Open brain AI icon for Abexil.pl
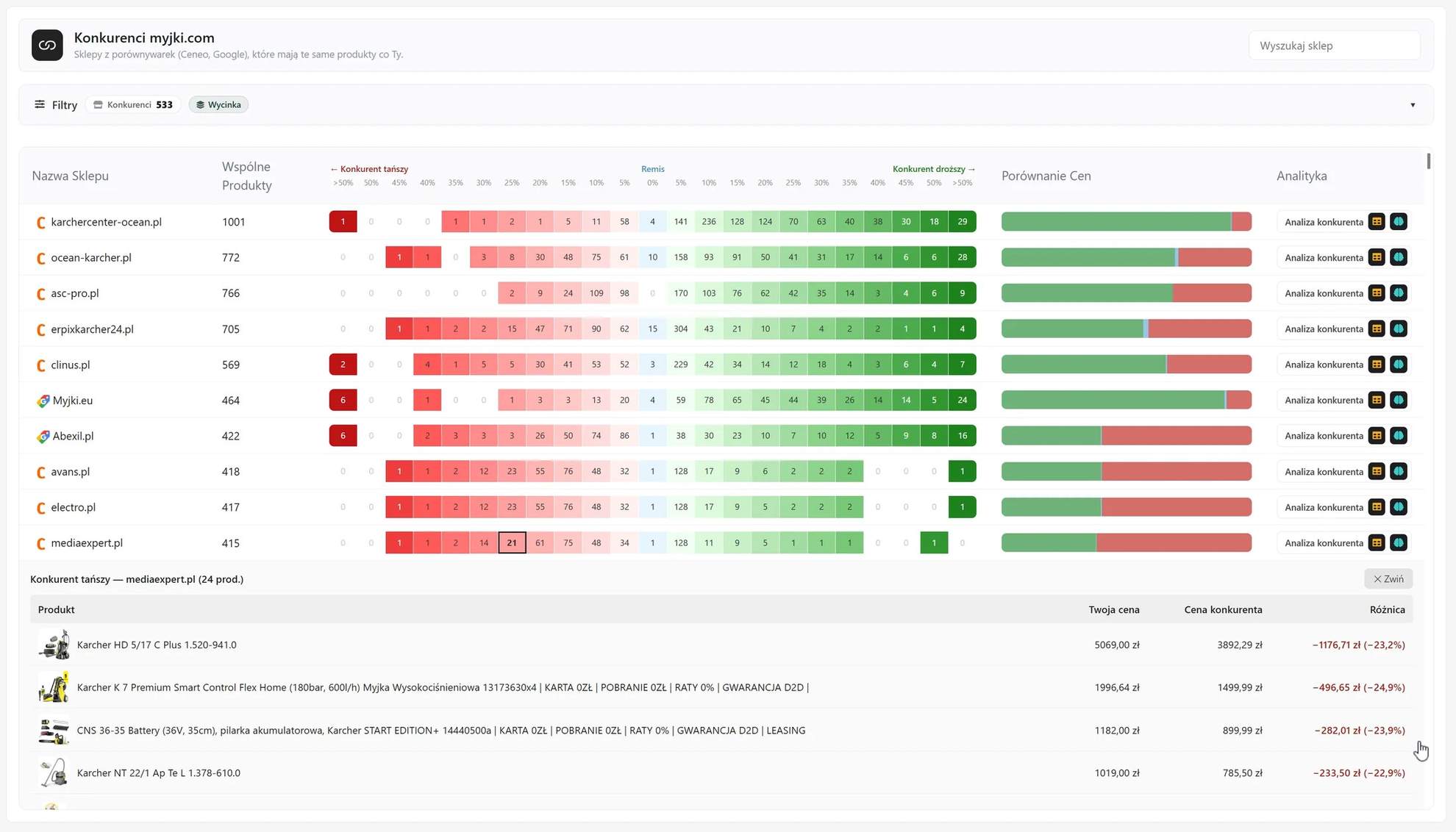The image size is (1456, 832). [1399, 435]
